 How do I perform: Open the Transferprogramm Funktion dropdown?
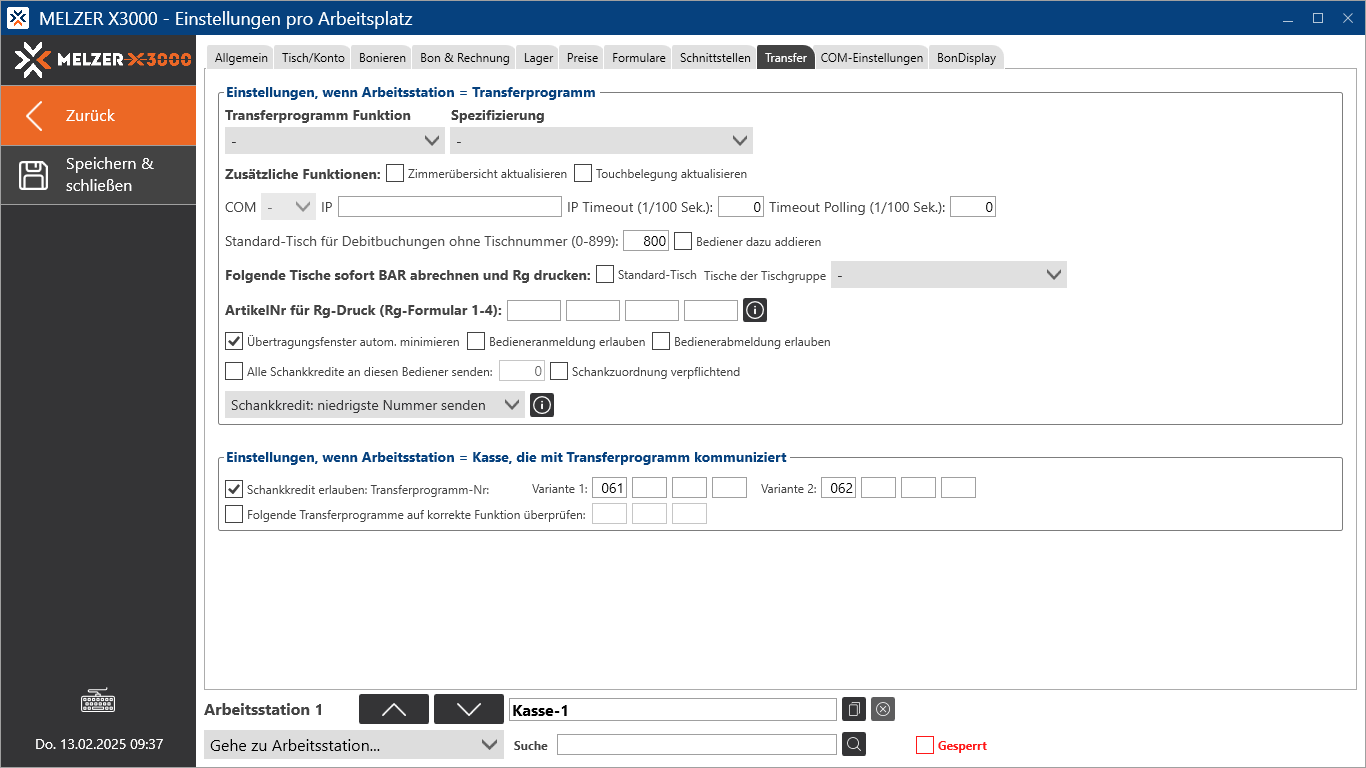334,140
